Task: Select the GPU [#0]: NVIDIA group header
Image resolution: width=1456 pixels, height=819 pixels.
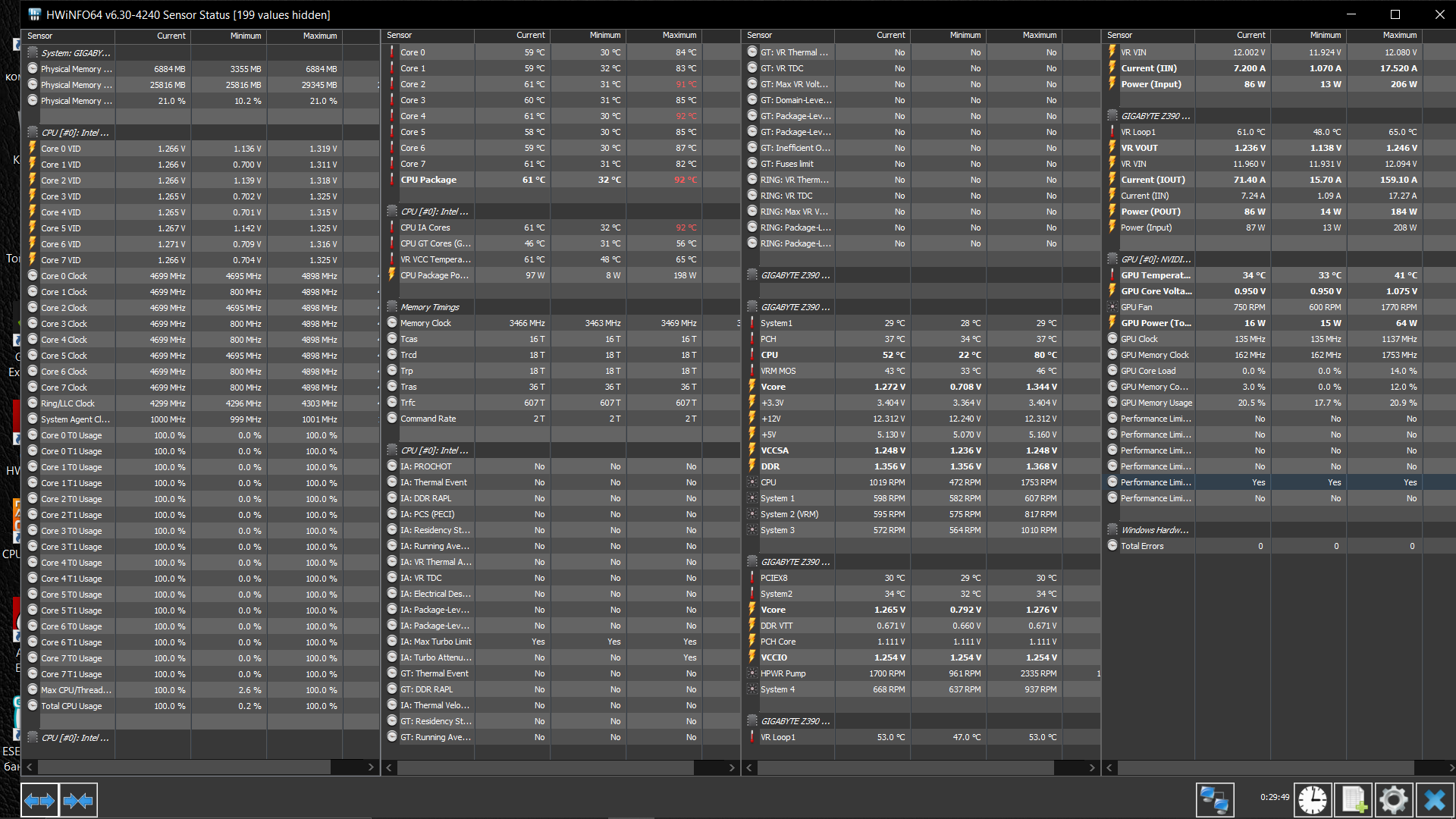Action: pyautogui.click(x=1155, y=259)
